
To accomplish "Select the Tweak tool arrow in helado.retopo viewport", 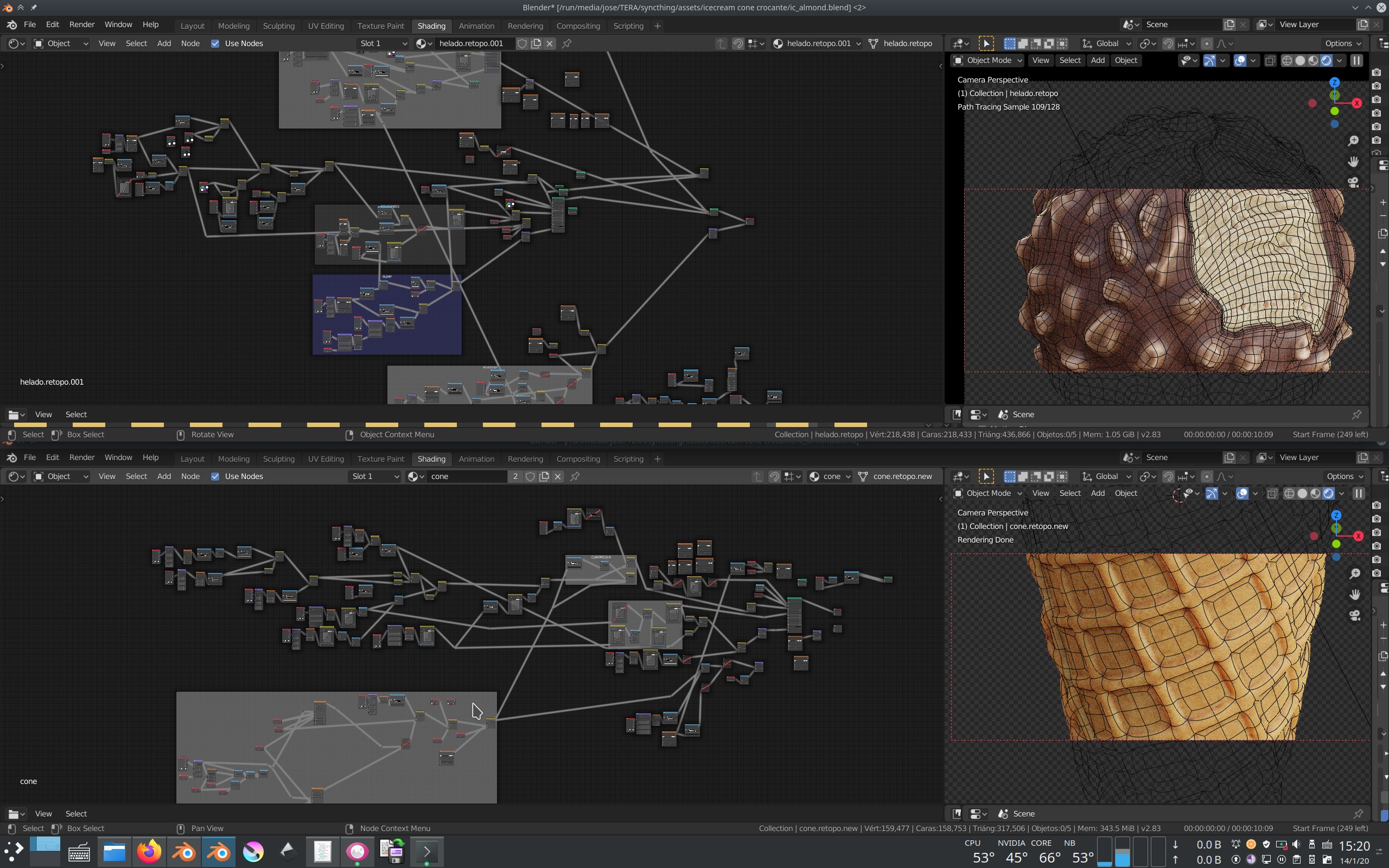I will [986, 43].
